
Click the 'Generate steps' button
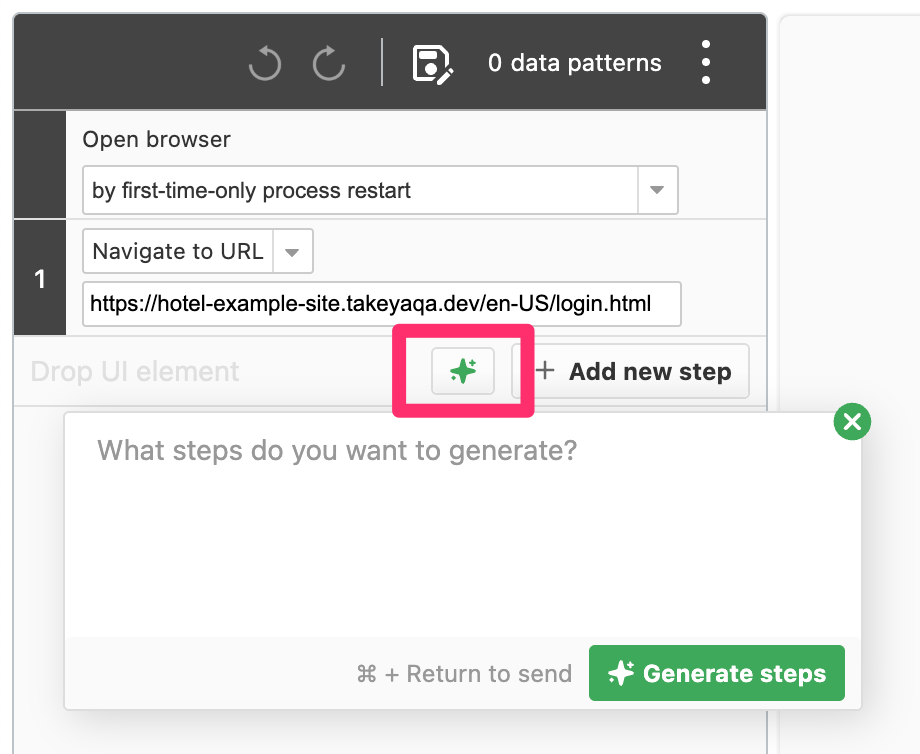[716, 673]
